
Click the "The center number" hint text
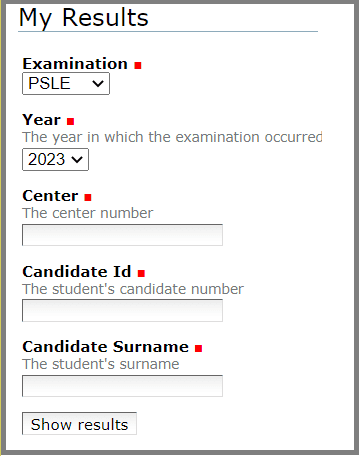[88, 213]
